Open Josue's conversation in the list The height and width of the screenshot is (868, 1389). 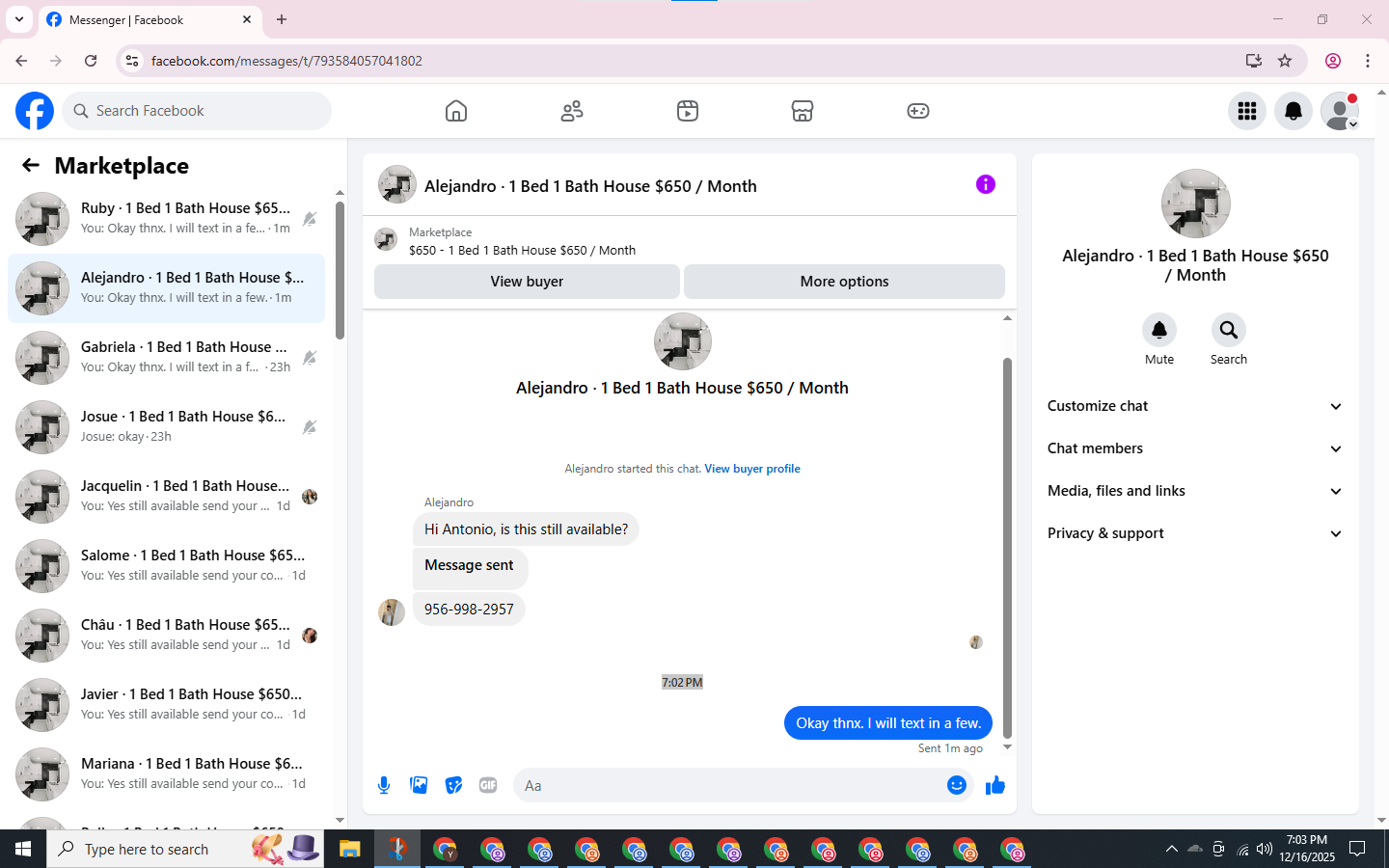(166, 427)
